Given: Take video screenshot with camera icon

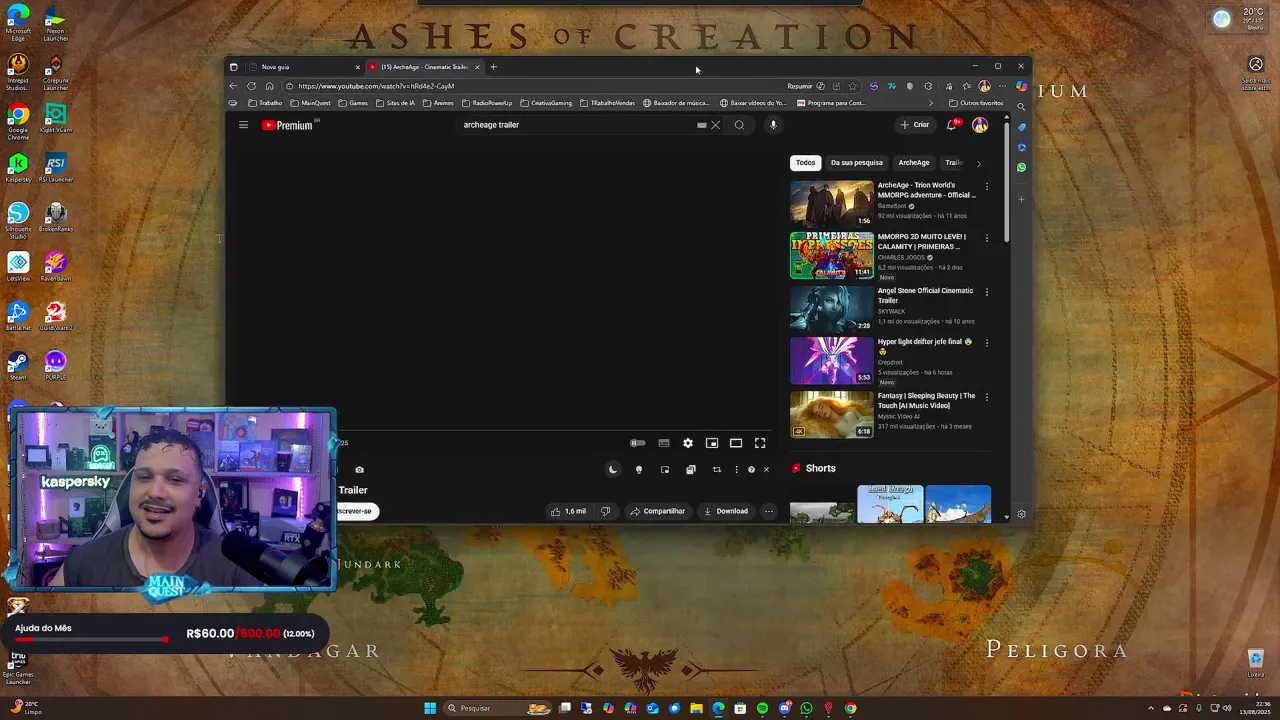Looking at the screenshot, I should [360, 470].
